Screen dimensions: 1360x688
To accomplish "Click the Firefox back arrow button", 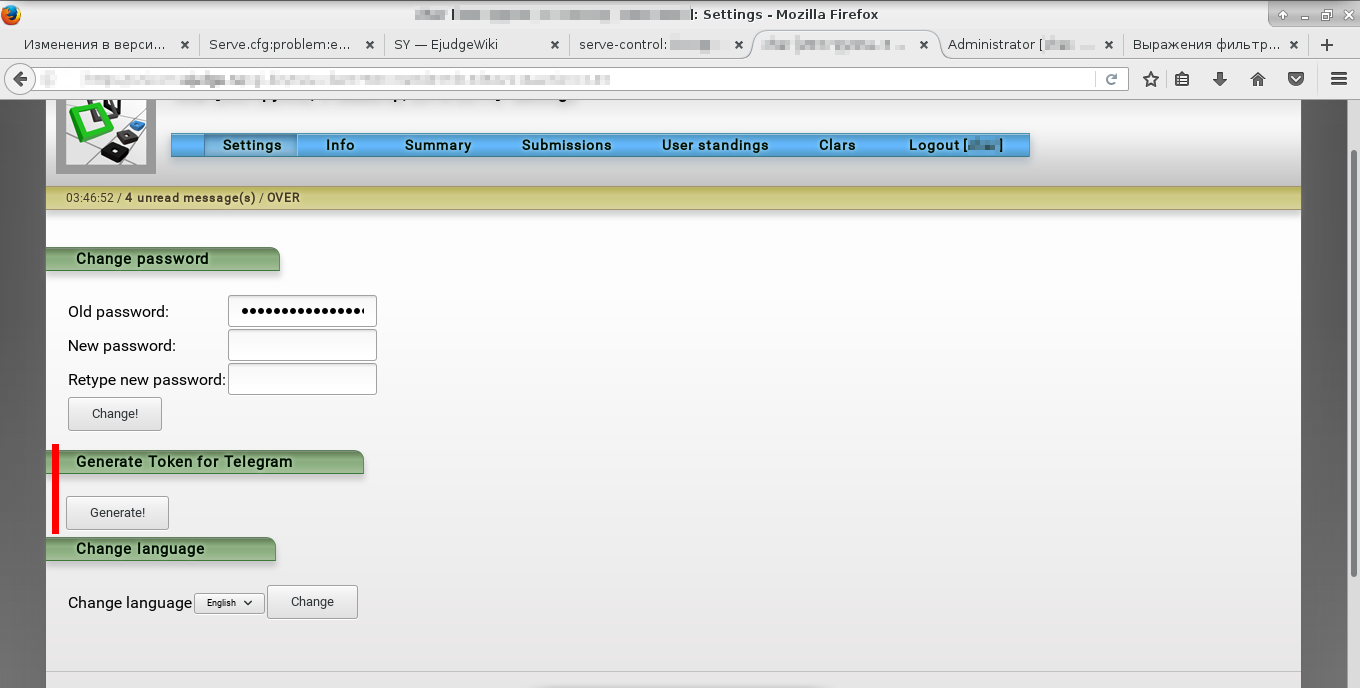I will [x=18, y=79].
